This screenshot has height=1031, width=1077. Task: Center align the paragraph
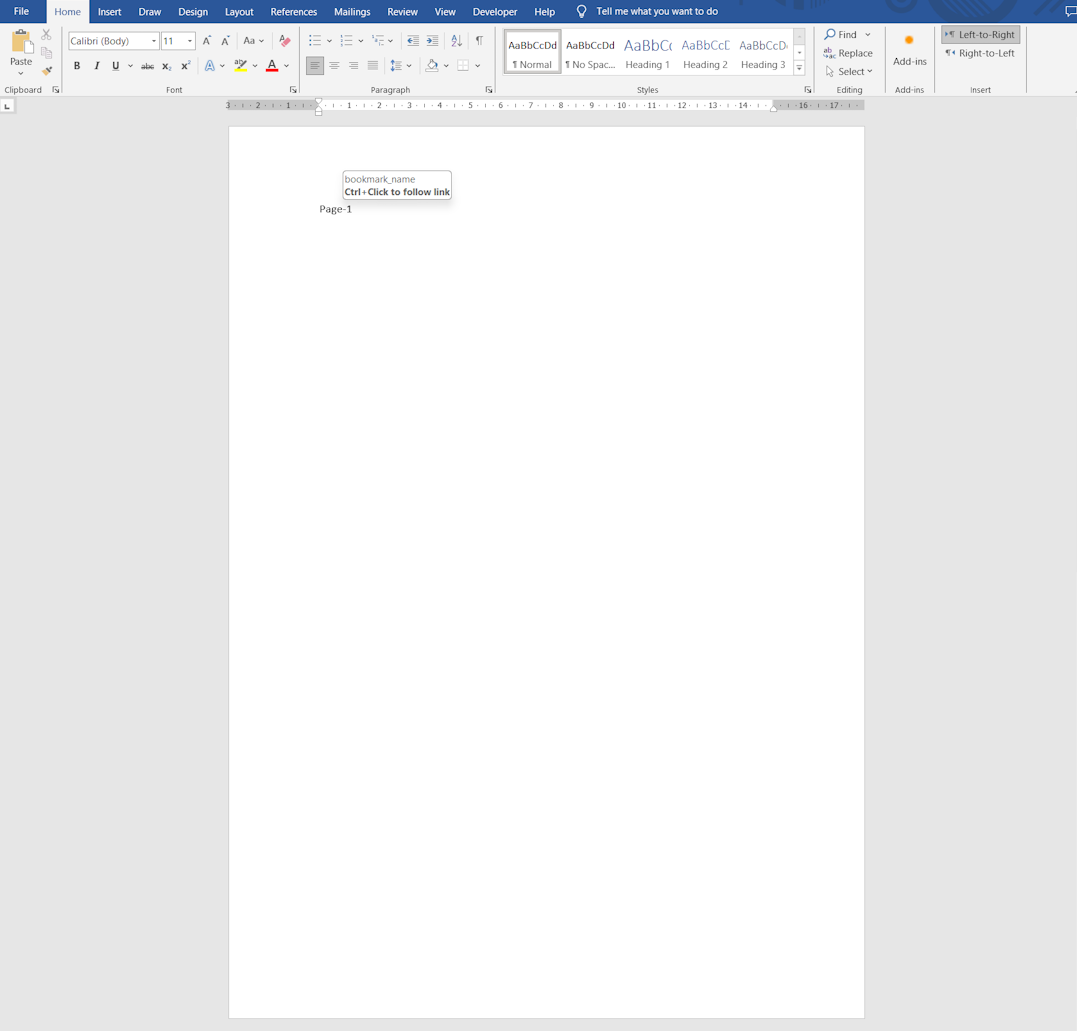click(334, 66)
